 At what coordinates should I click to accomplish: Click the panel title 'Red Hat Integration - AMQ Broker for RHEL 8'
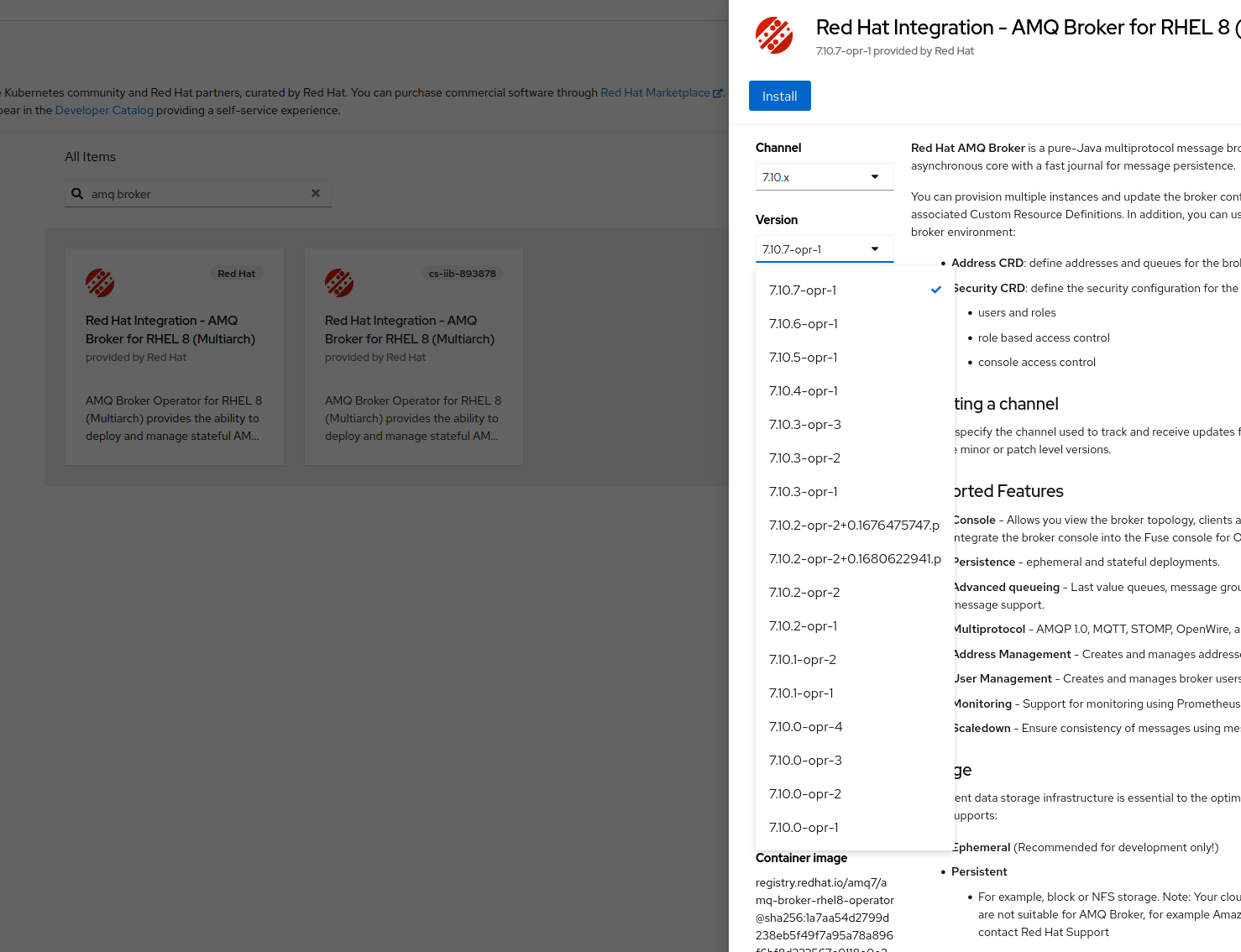pyautogui.click(x=1029, y=28)
